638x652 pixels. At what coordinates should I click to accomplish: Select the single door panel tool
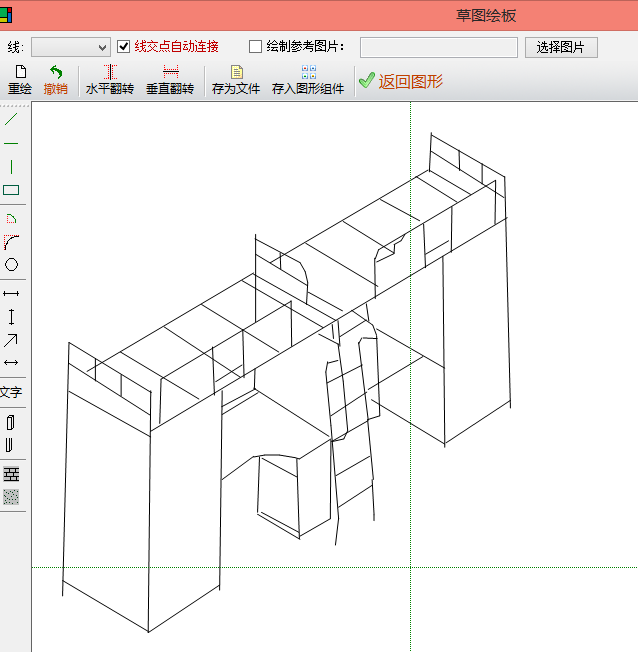[11, 422]
